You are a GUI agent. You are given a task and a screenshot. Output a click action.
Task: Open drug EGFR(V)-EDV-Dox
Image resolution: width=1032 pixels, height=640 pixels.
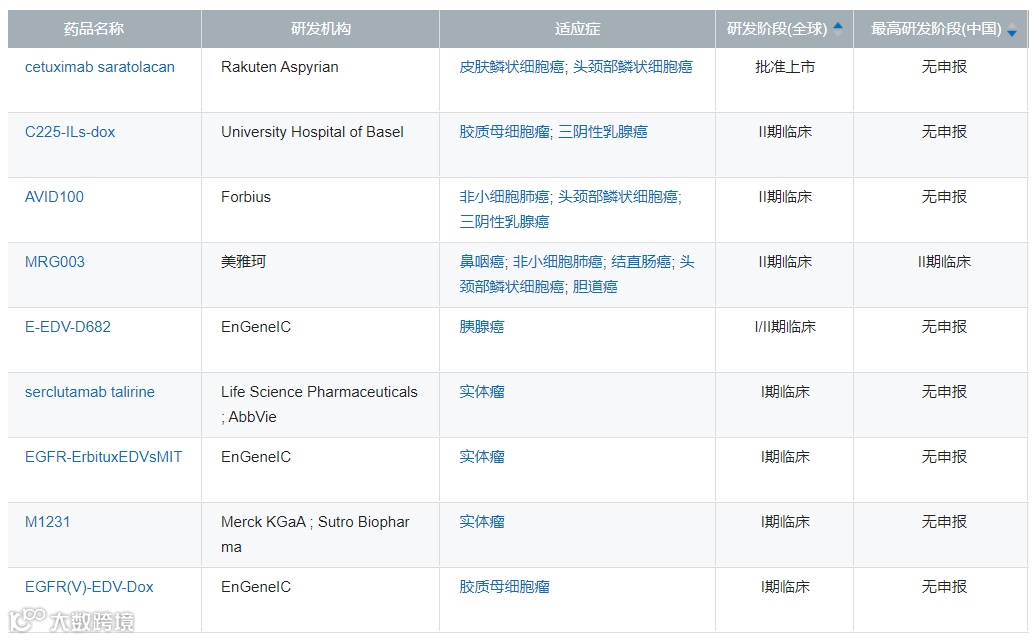click(x=89, y=587)
